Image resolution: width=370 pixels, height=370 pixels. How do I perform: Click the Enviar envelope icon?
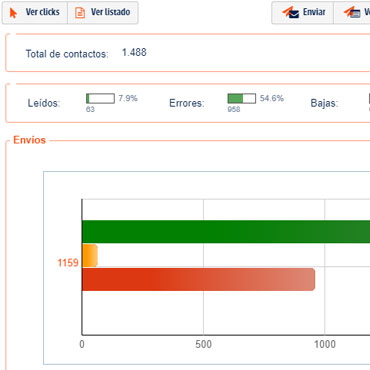pyautogui.click(x=291, y=13)
